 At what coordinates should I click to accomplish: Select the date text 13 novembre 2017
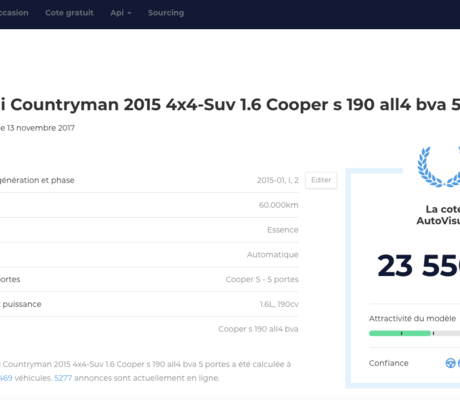point(41,128)
